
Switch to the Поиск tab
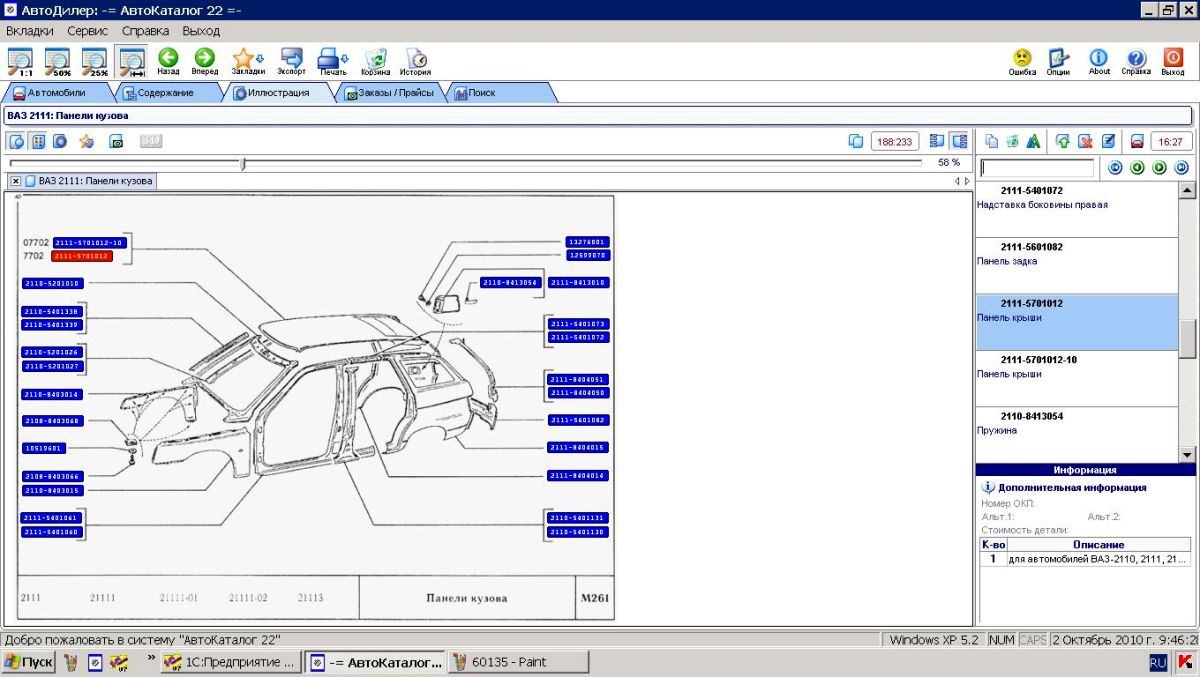pos(500,93)
